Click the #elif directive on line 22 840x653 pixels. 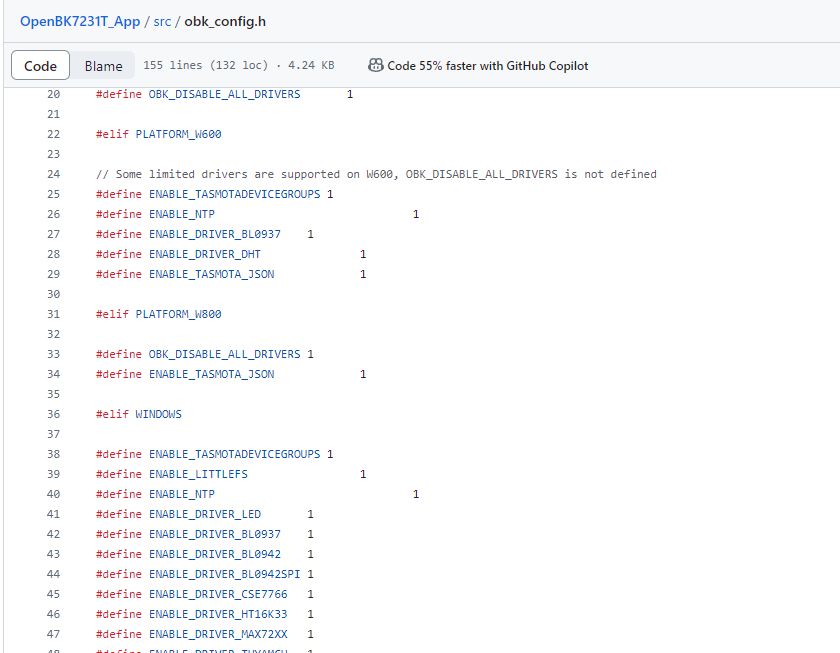pos(112,134)
